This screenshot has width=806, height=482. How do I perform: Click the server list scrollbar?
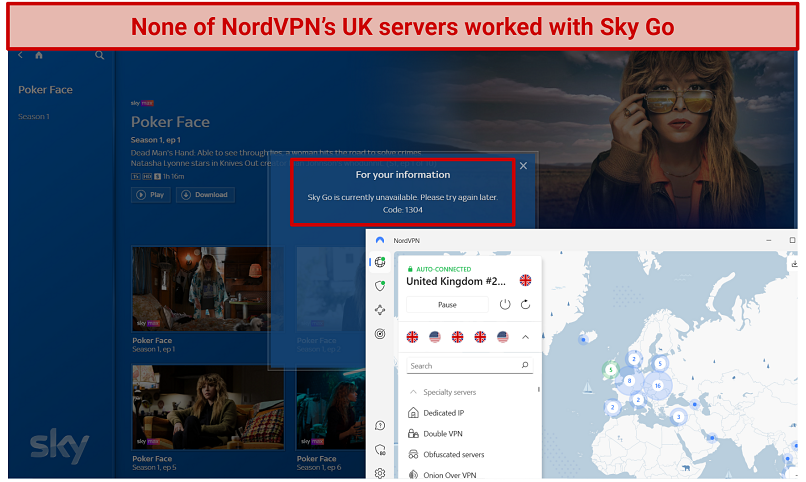point(539,390)
